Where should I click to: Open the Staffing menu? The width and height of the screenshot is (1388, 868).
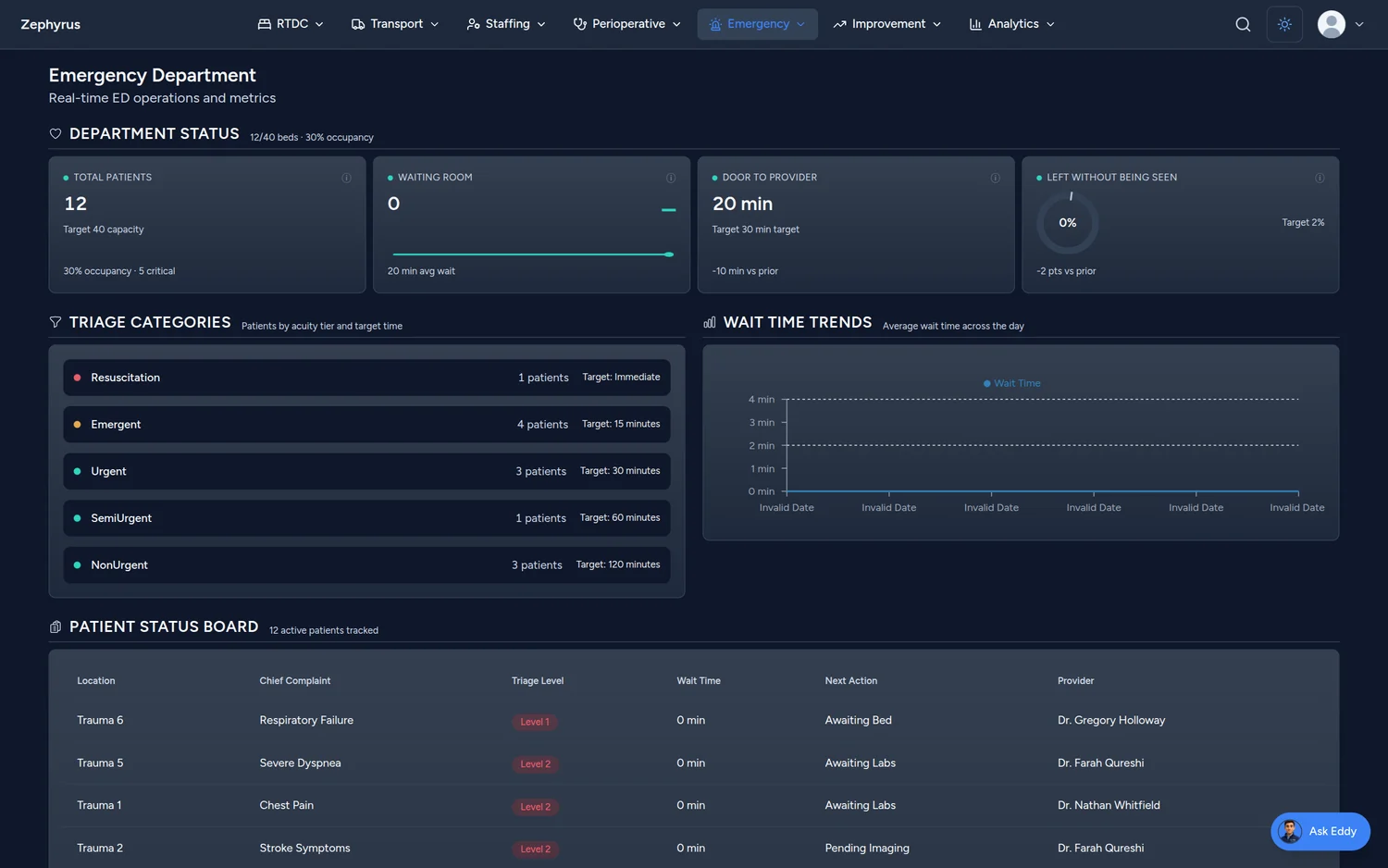(506, 24)
